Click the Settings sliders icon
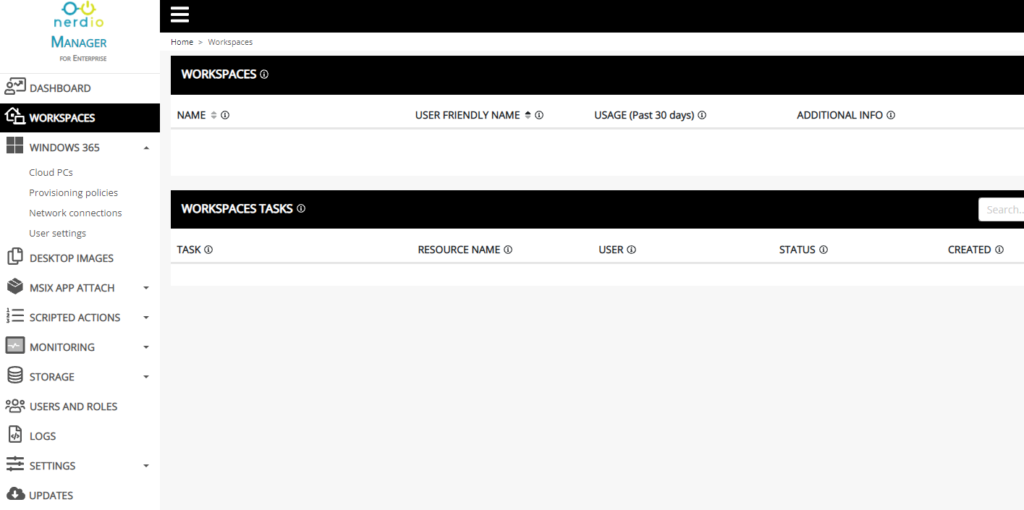The width and height of the screenshot is (1024, 510). point(15,465)
